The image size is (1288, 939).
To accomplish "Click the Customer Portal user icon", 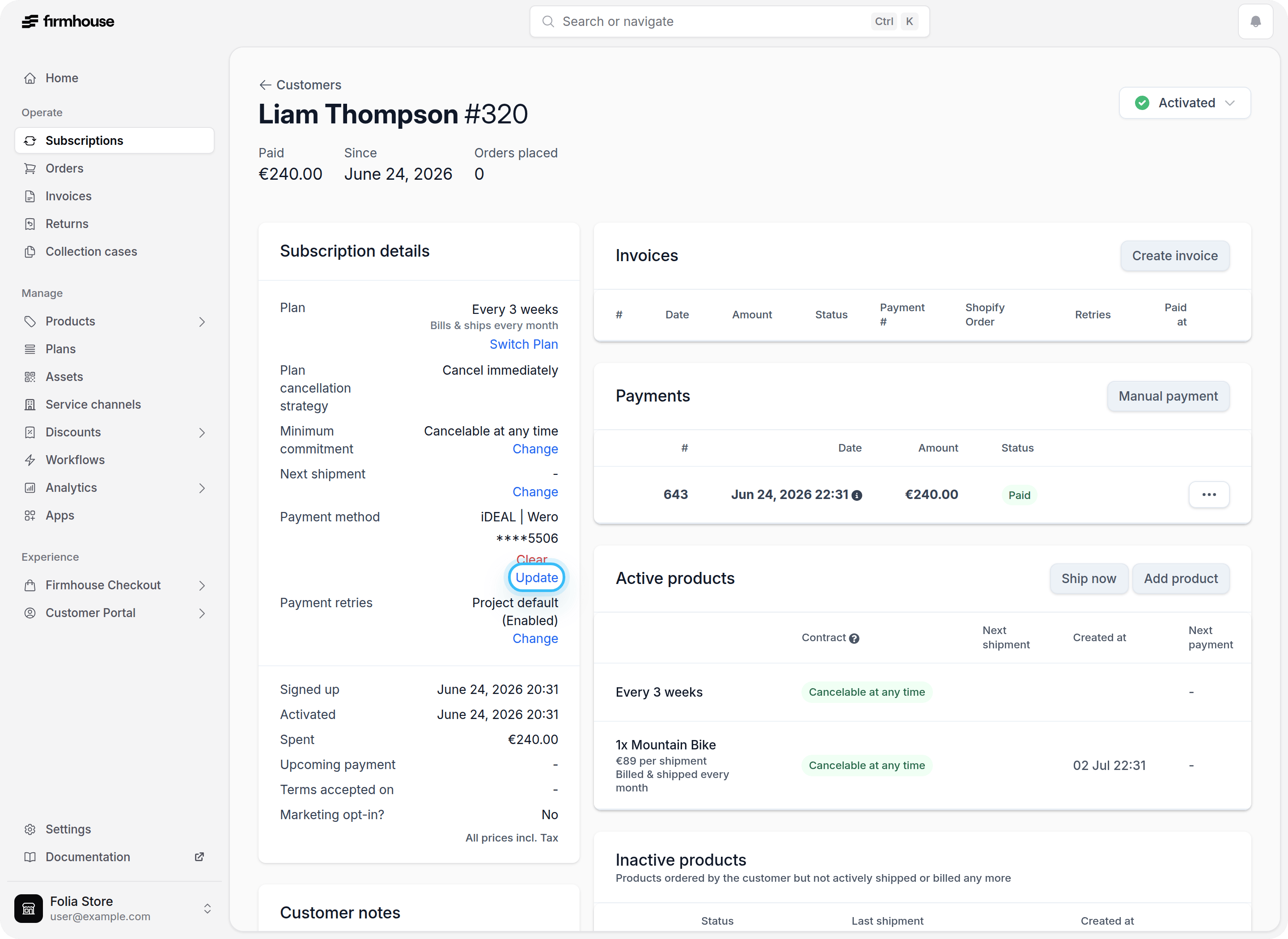I will click(x=30, y=613).
